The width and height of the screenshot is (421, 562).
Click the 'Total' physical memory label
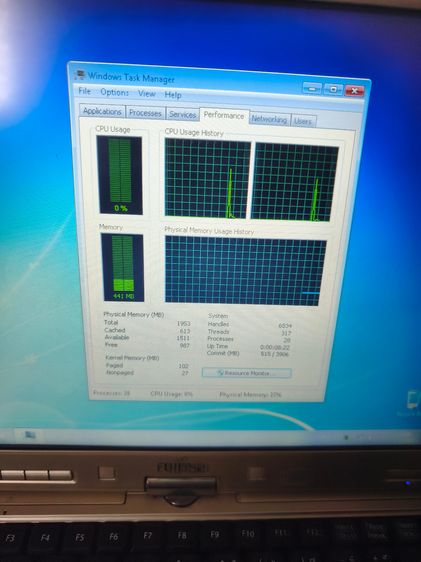[111, 323]
